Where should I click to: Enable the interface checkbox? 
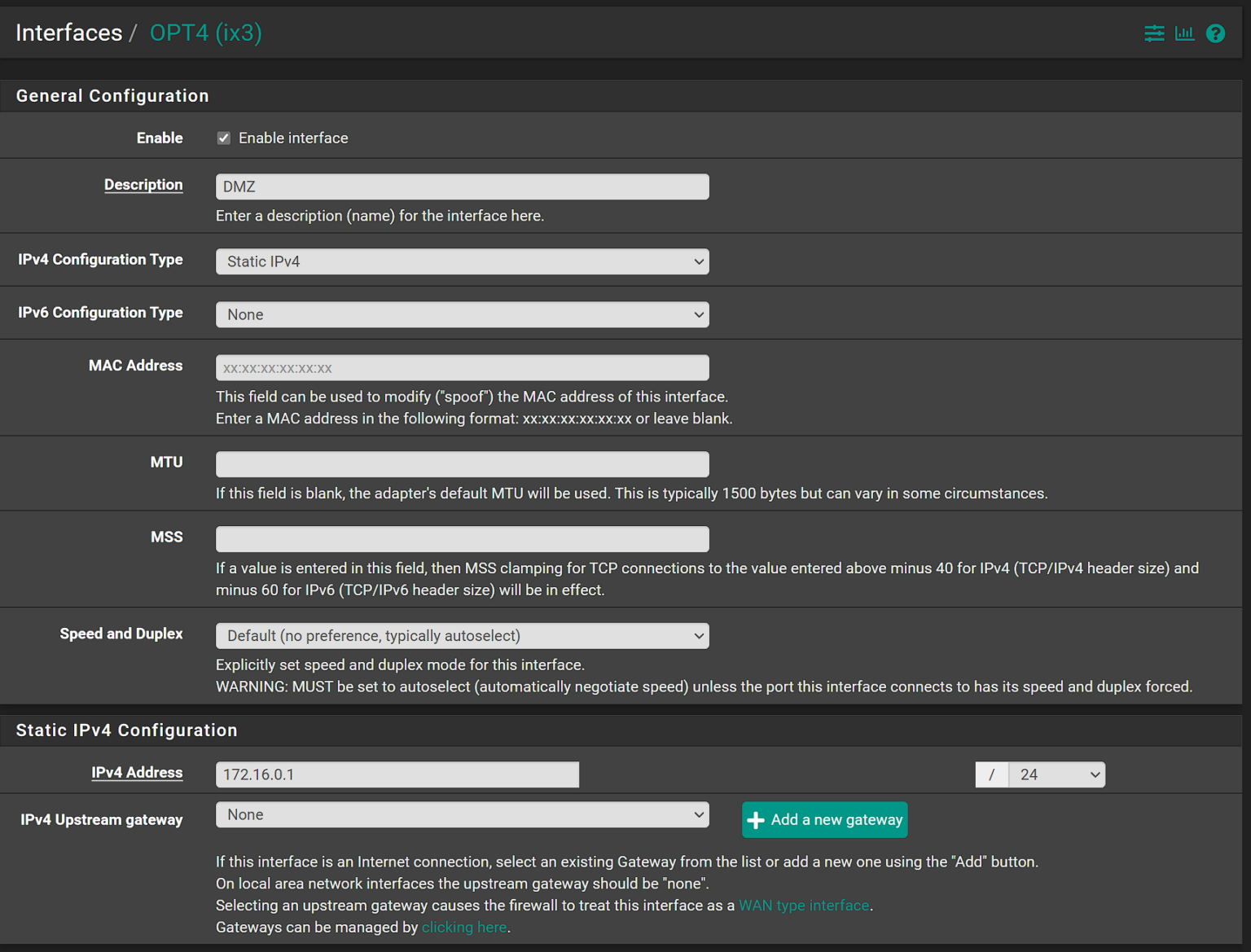(223, 138)
